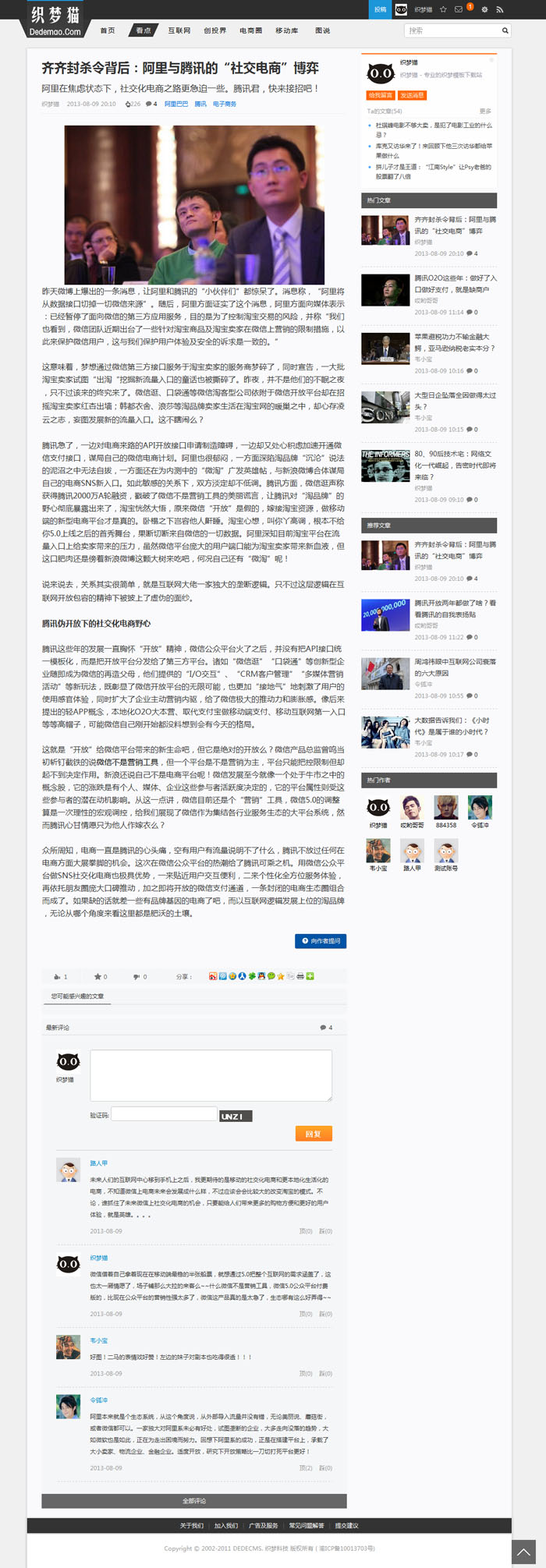Click the 发送消息 orange button
The height and width of the screenshot is (1568, 546).
412,95
